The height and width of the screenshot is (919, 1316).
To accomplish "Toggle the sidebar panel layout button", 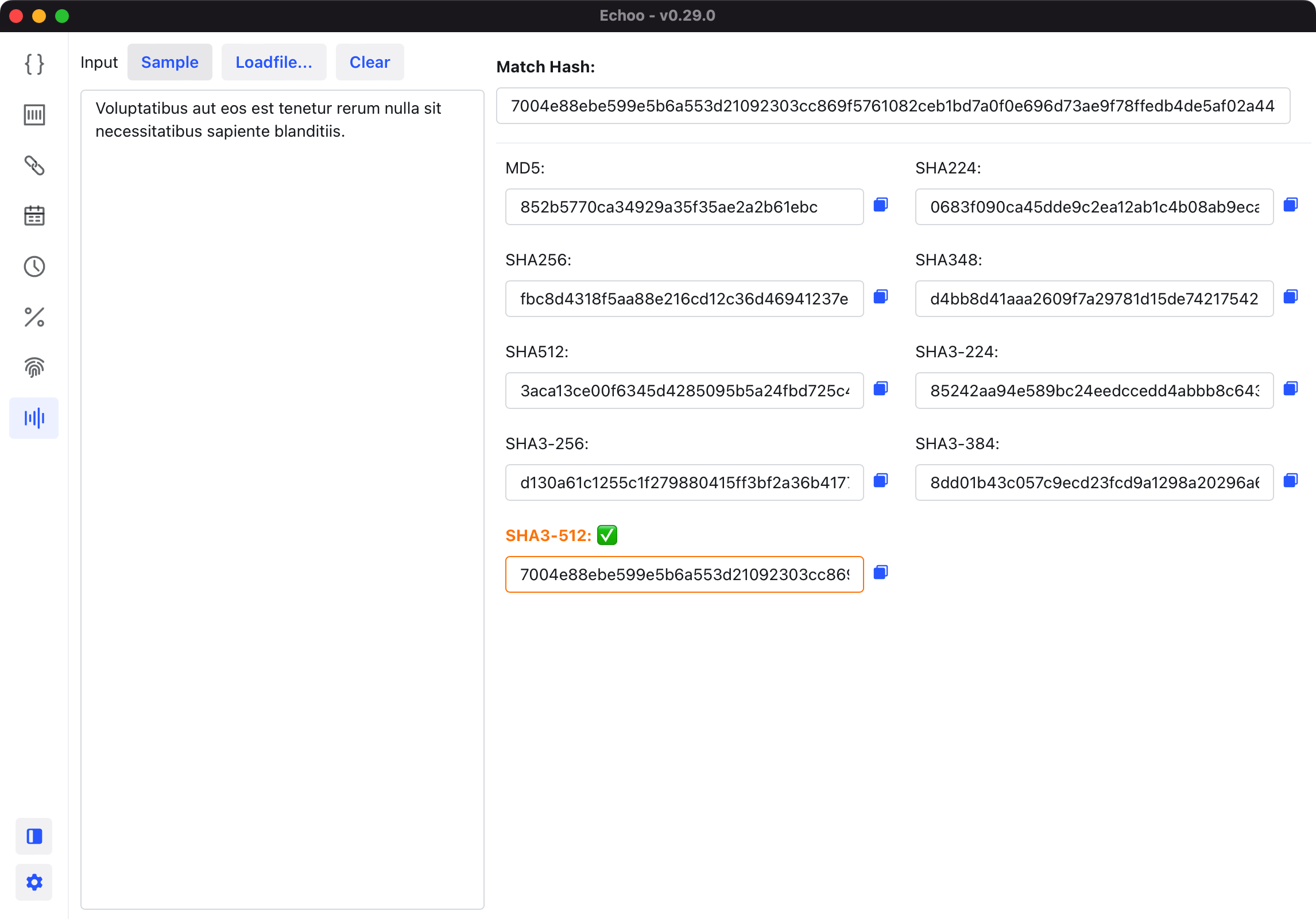I will (x=34, y=836).
